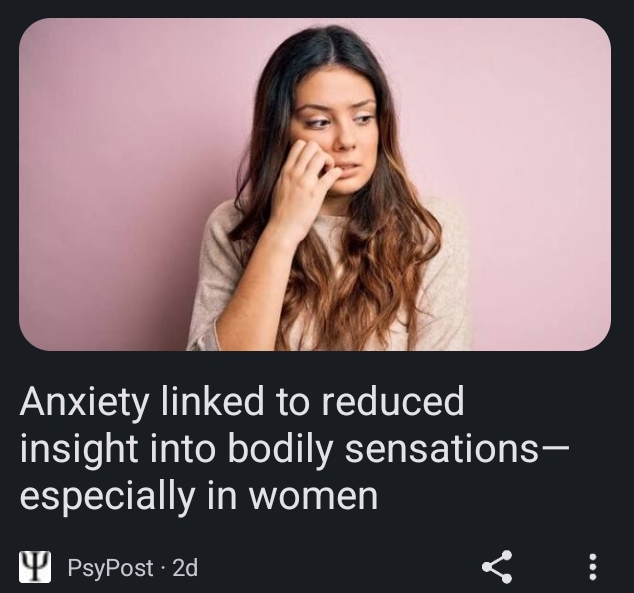Screen dimensions: 634x593
Task: Click the word "women" in the headline
Action: (x=313, y=496)
